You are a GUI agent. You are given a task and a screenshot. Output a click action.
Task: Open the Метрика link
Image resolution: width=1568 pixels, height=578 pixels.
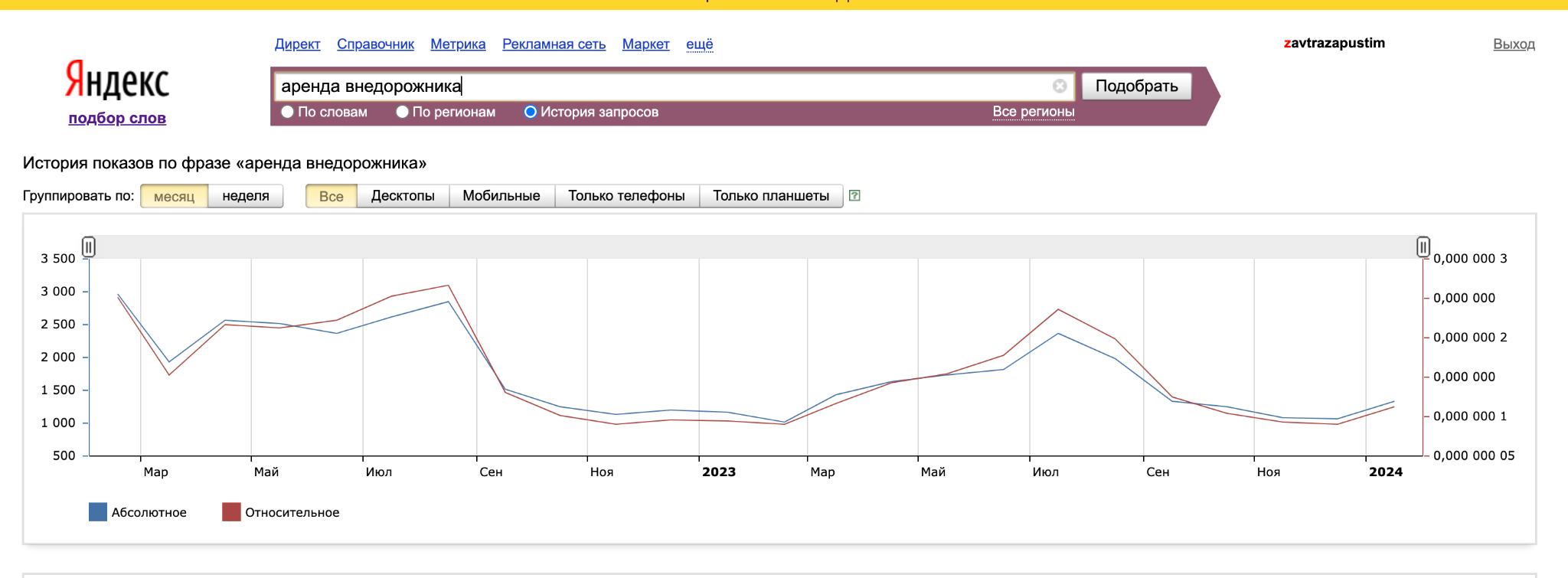pyautogui.click(x=458, y=44)
